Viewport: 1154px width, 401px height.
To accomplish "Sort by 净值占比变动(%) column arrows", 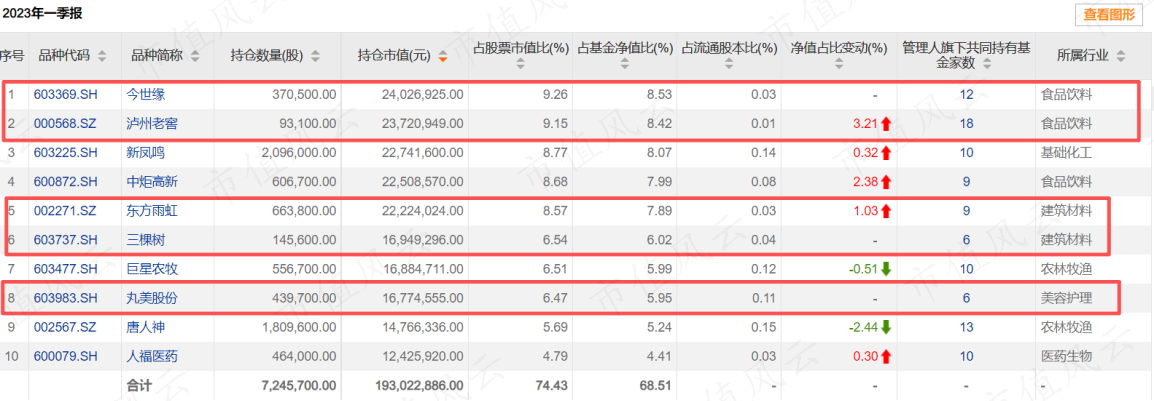I will click(838, 64).
